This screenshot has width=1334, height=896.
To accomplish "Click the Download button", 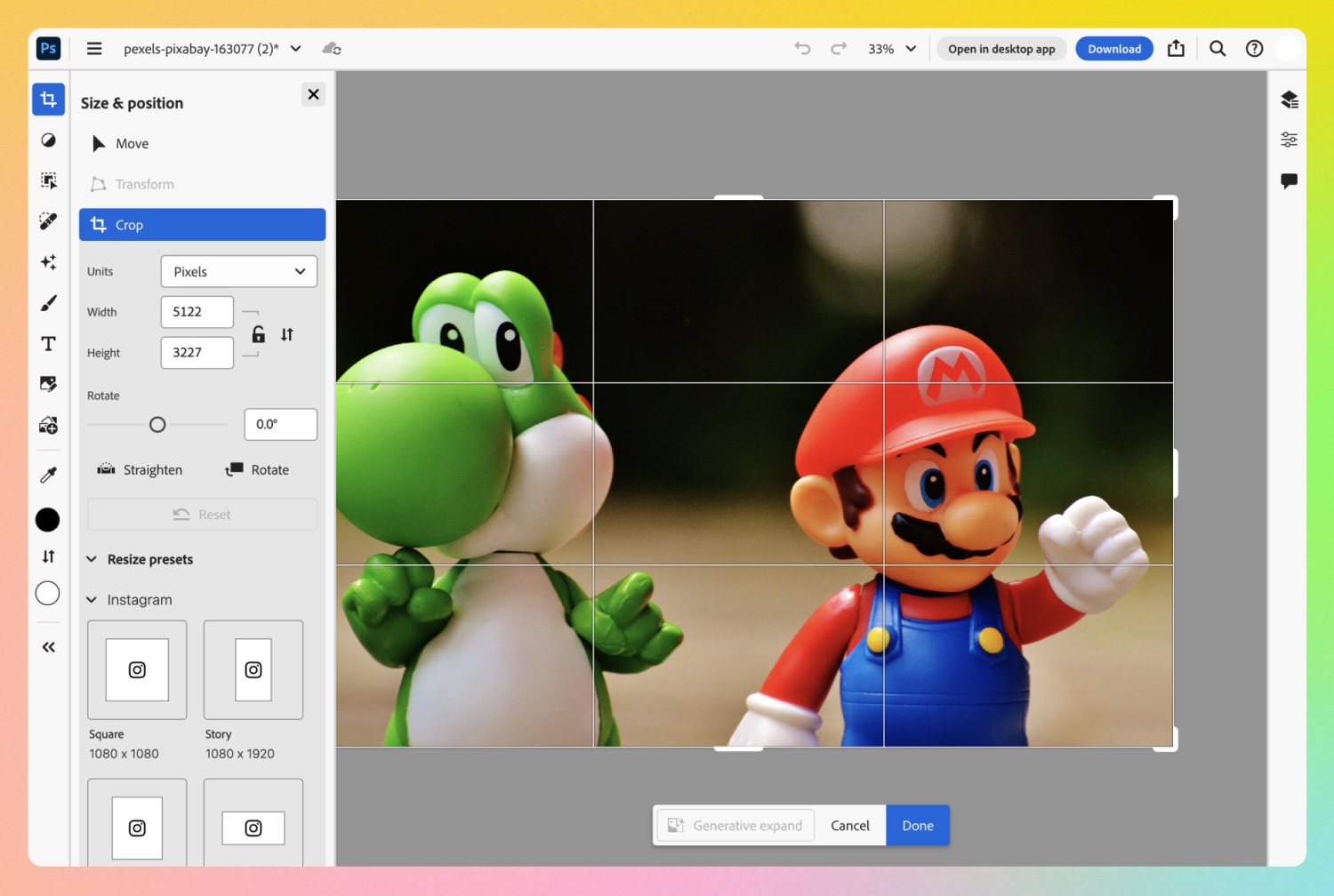I will pyautogui.click(x=1114, y=49).
